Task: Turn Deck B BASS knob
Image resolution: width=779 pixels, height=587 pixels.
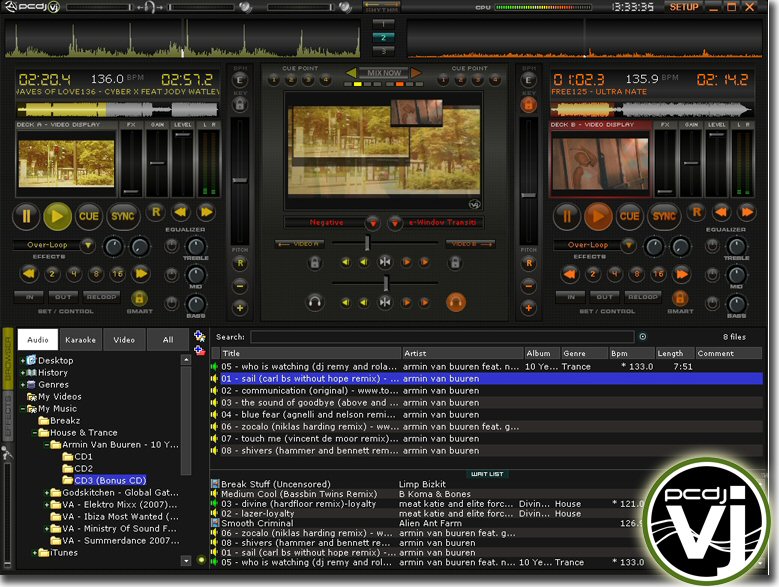Action: [736, 304]
